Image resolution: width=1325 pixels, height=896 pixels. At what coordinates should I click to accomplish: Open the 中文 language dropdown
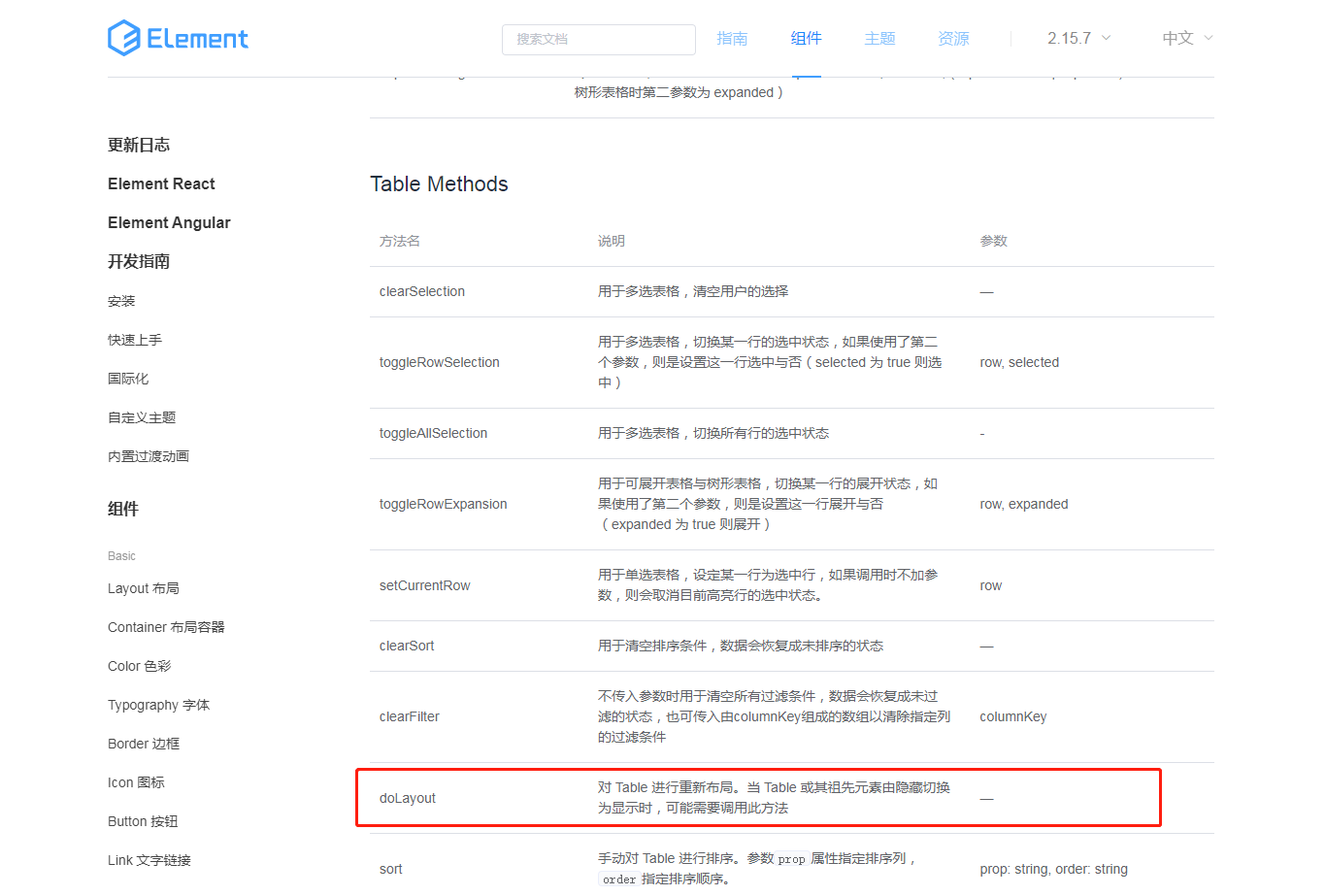(x=1176, y=38)
